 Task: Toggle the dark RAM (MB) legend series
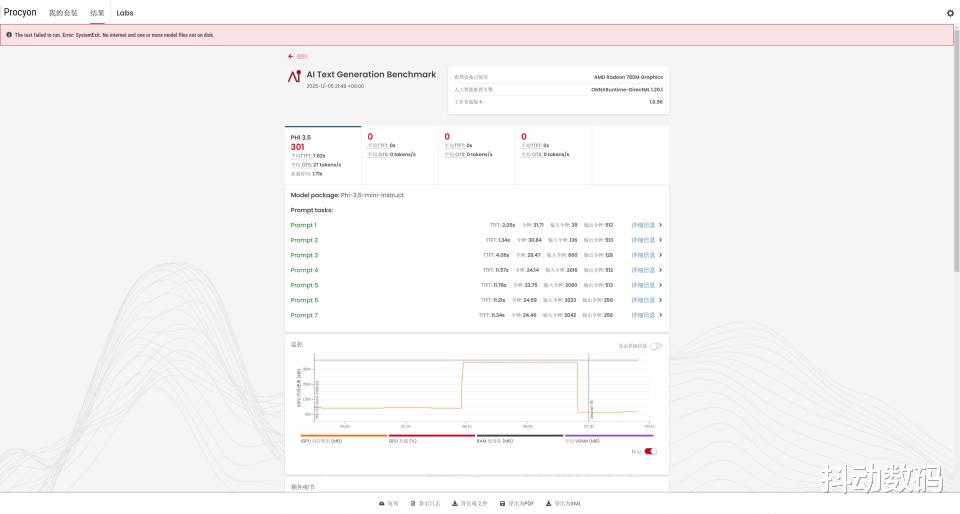[520, 439]
